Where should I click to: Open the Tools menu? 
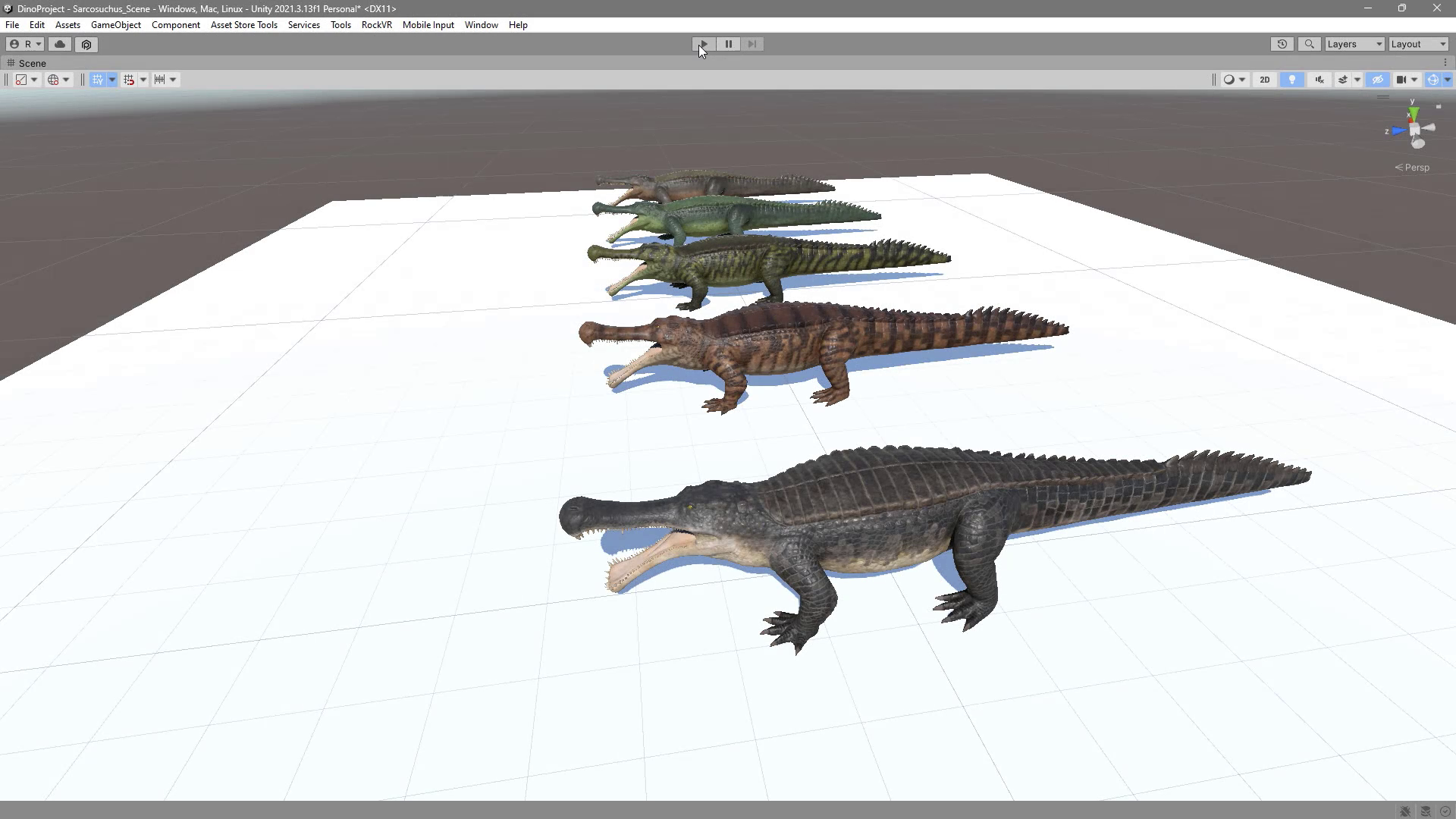340,25
